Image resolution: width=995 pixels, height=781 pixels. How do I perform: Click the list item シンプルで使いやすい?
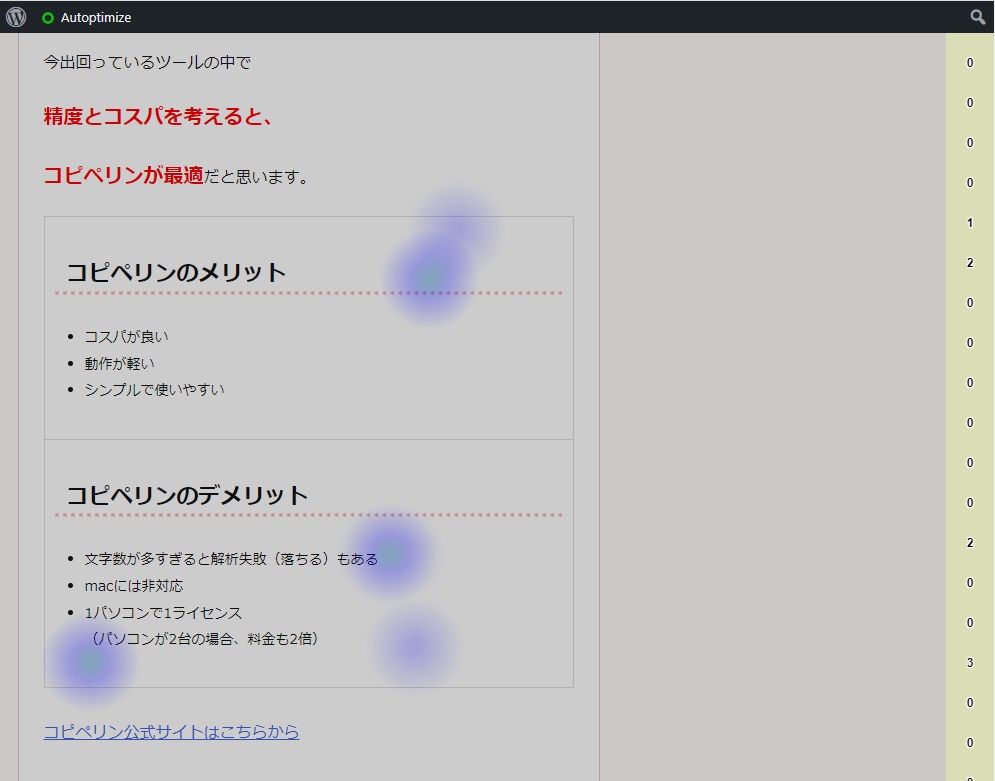point(154,389)
